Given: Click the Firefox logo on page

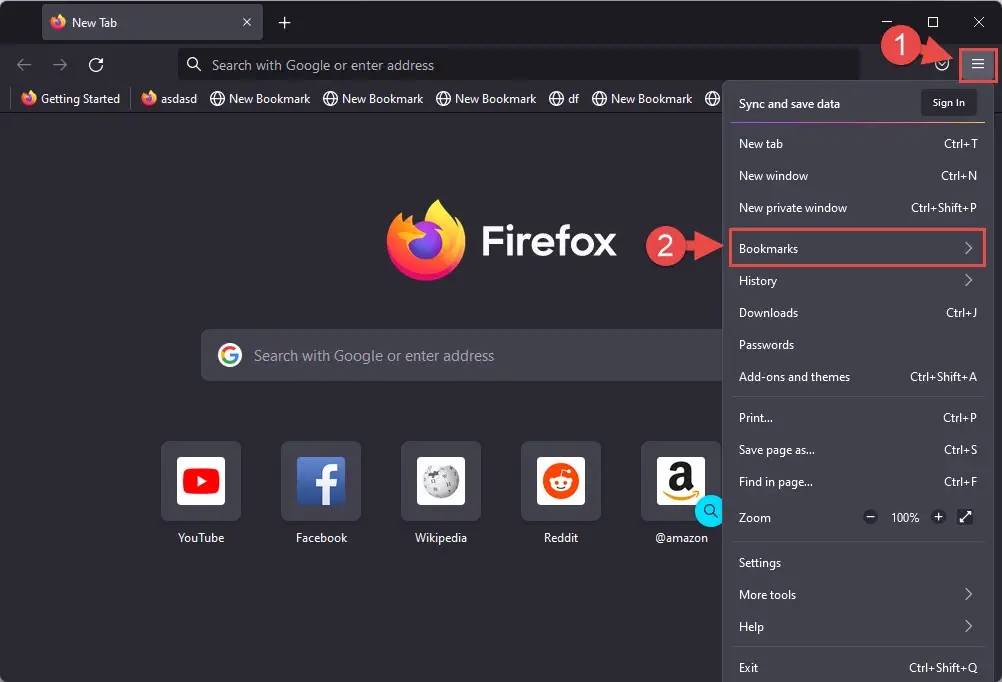Looking at the screenshot, I should [x=426, y=240].
